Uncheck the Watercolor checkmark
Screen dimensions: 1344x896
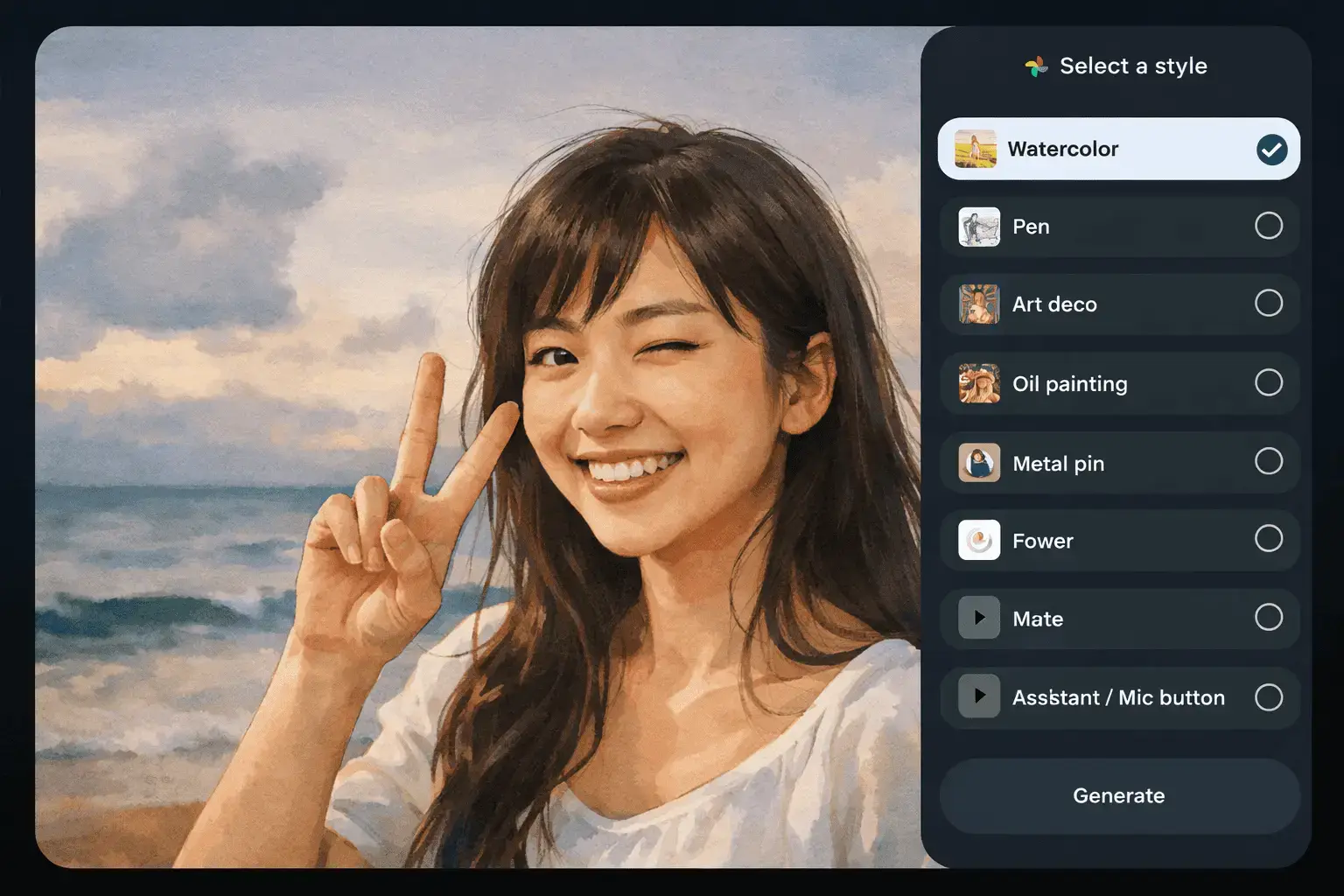(1271, 150)
